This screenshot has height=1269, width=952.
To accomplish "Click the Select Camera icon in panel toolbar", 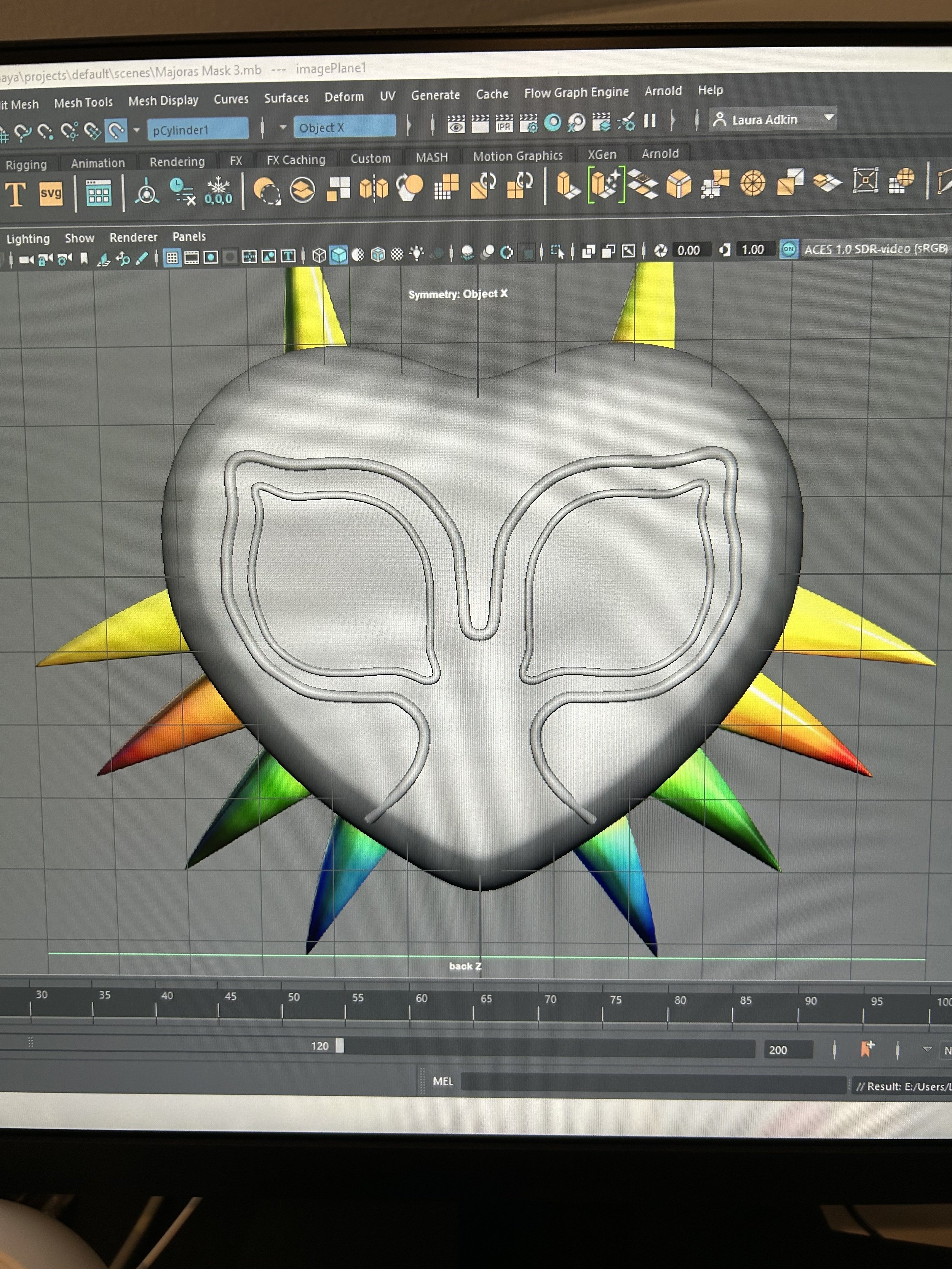I will coord(26,260).
